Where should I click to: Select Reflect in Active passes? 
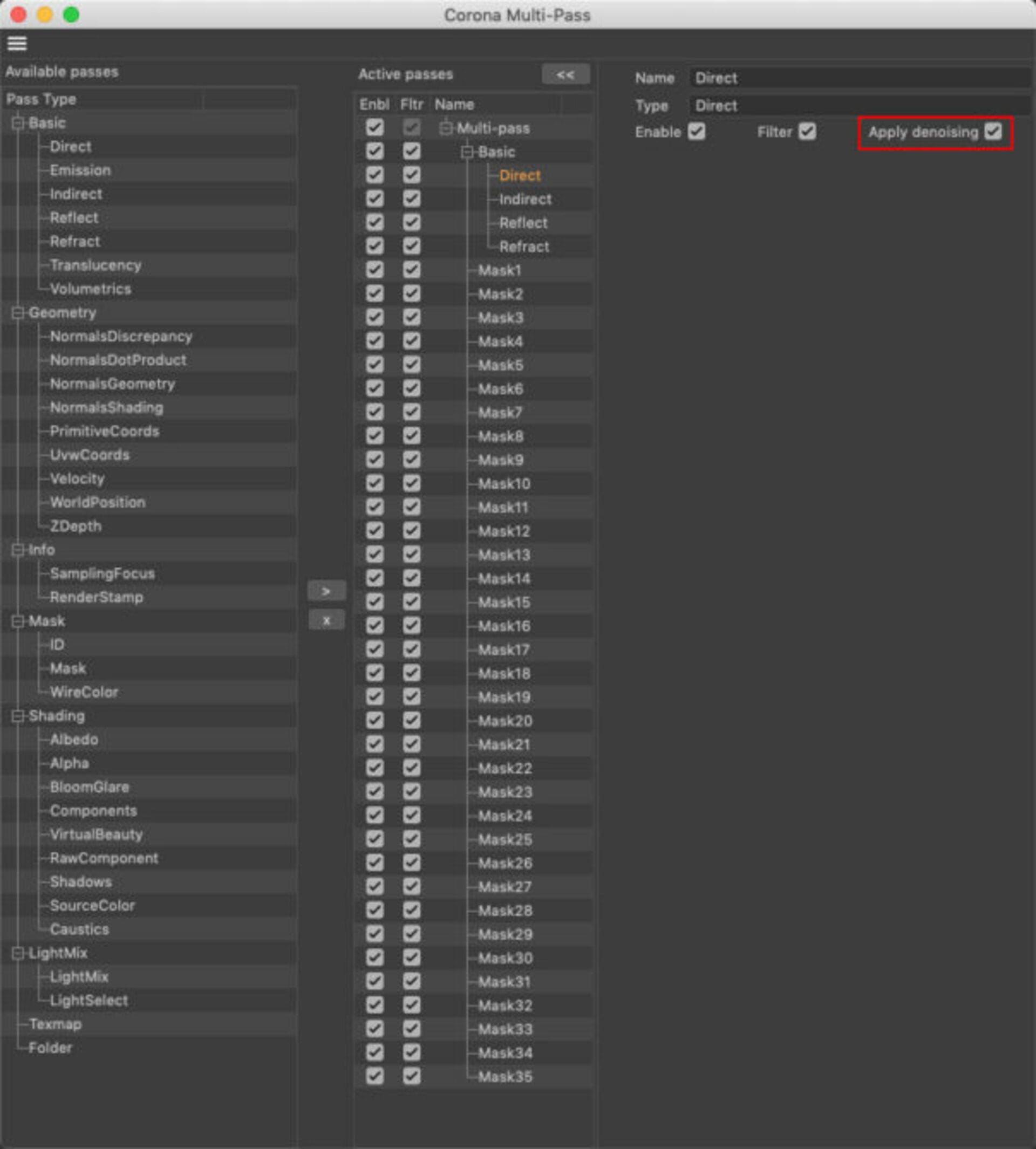click(x=524, y=223)
